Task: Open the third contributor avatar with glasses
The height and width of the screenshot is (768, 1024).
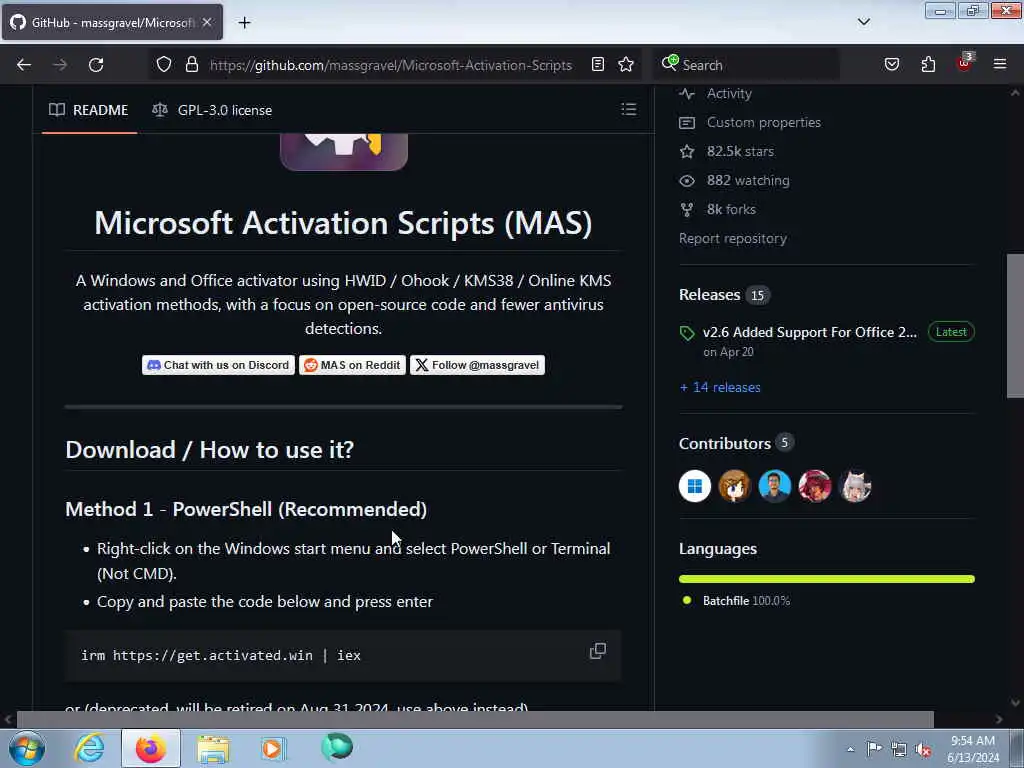Action: (775, 486)
